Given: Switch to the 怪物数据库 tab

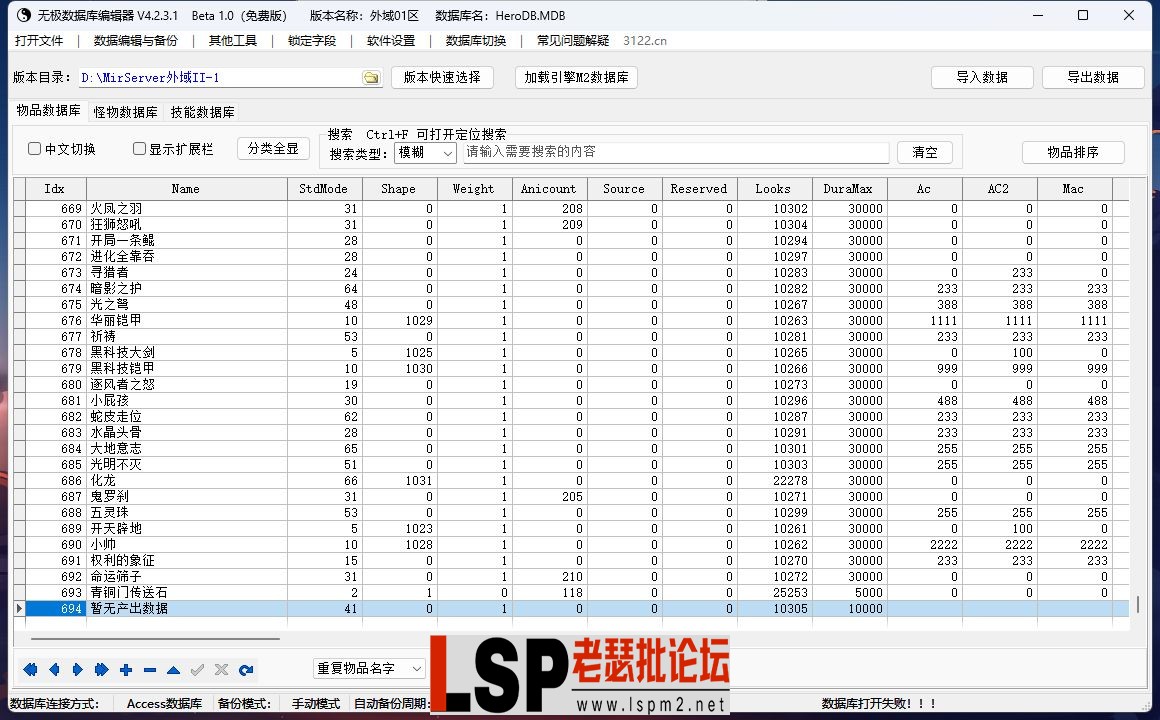Looking at the screenshot, I should (124, 112).
